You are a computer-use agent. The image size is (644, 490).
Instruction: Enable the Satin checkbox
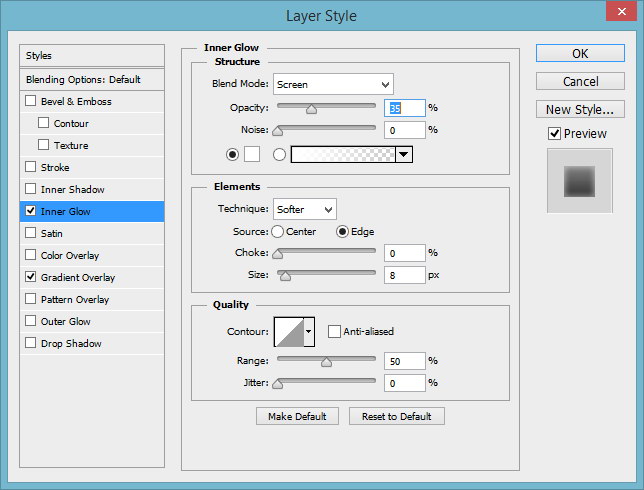click(x=30, y=233)
